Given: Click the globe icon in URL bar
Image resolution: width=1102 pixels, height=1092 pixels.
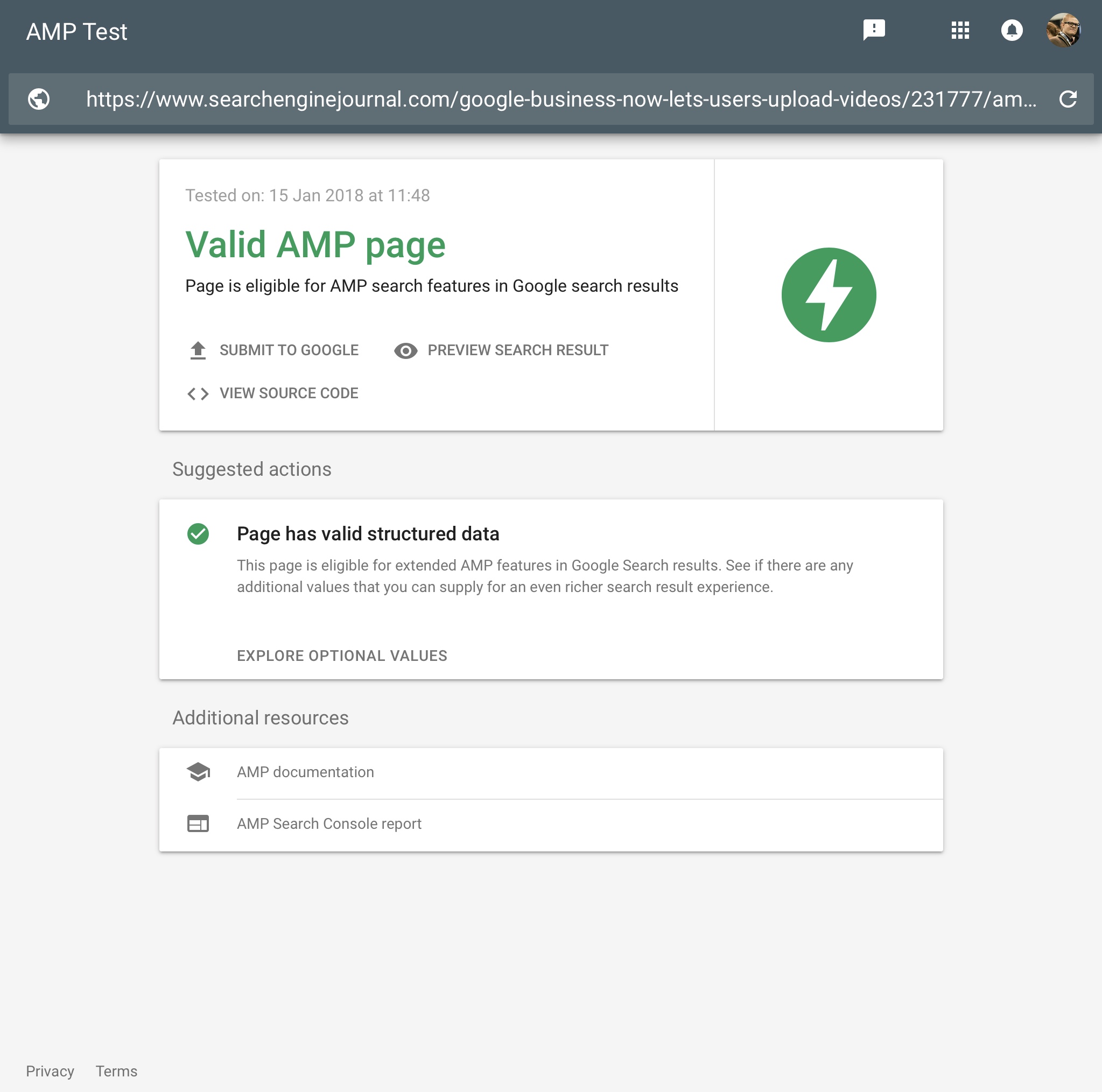Looking at the screenshot, I should point(39,99).
